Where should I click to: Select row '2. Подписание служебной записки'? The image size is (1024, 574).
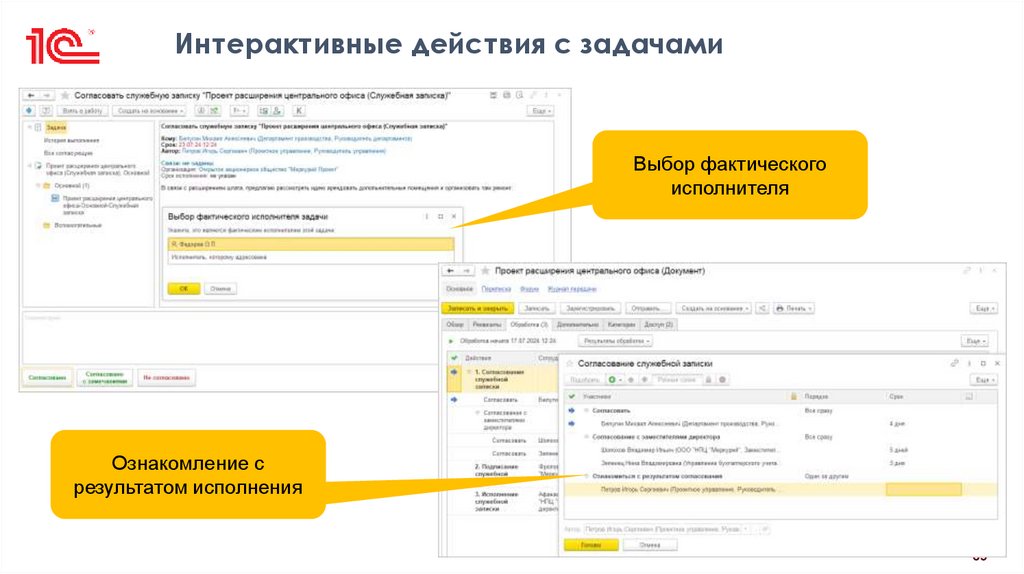pos(503,470)
